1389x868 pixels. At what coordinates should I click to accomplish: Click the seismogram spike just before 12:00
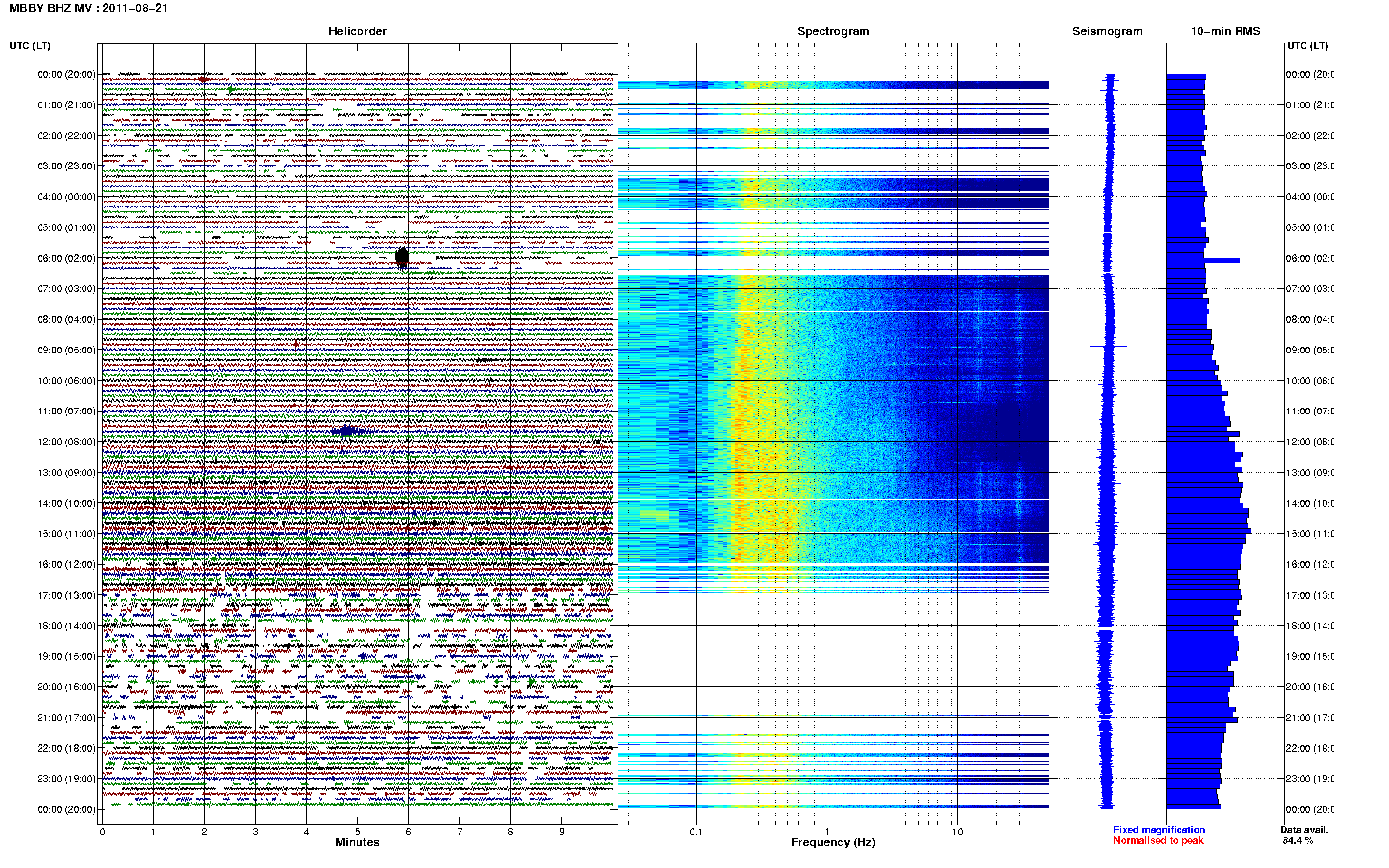(1107, 434)
